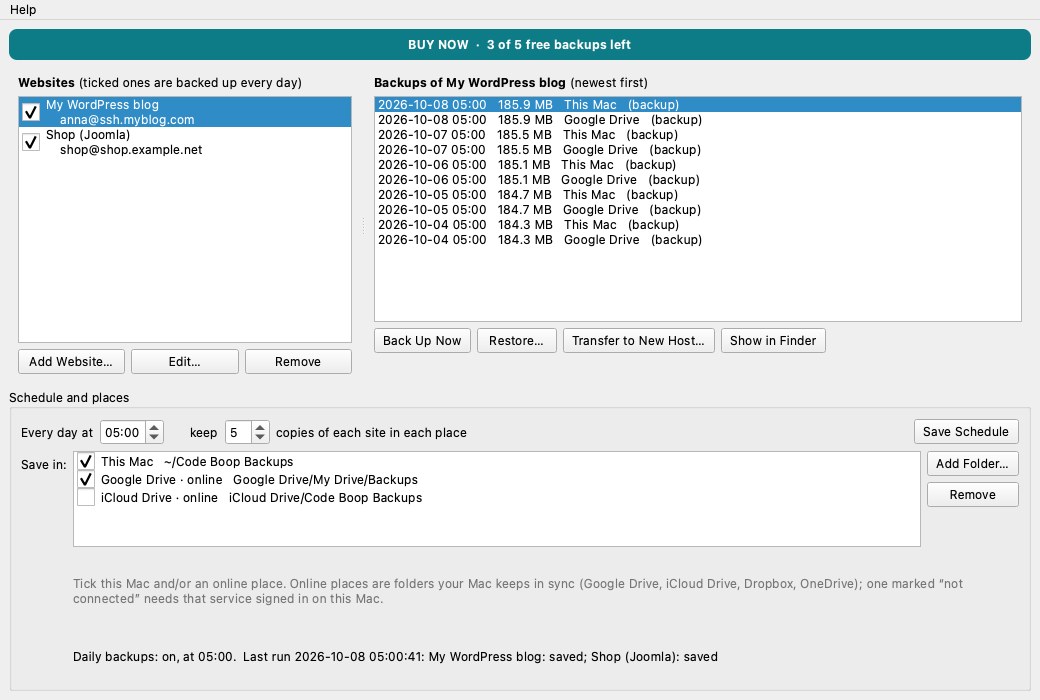
Task: Select ~/Code Boop Backups path text
Action: (x=229, y=462)
